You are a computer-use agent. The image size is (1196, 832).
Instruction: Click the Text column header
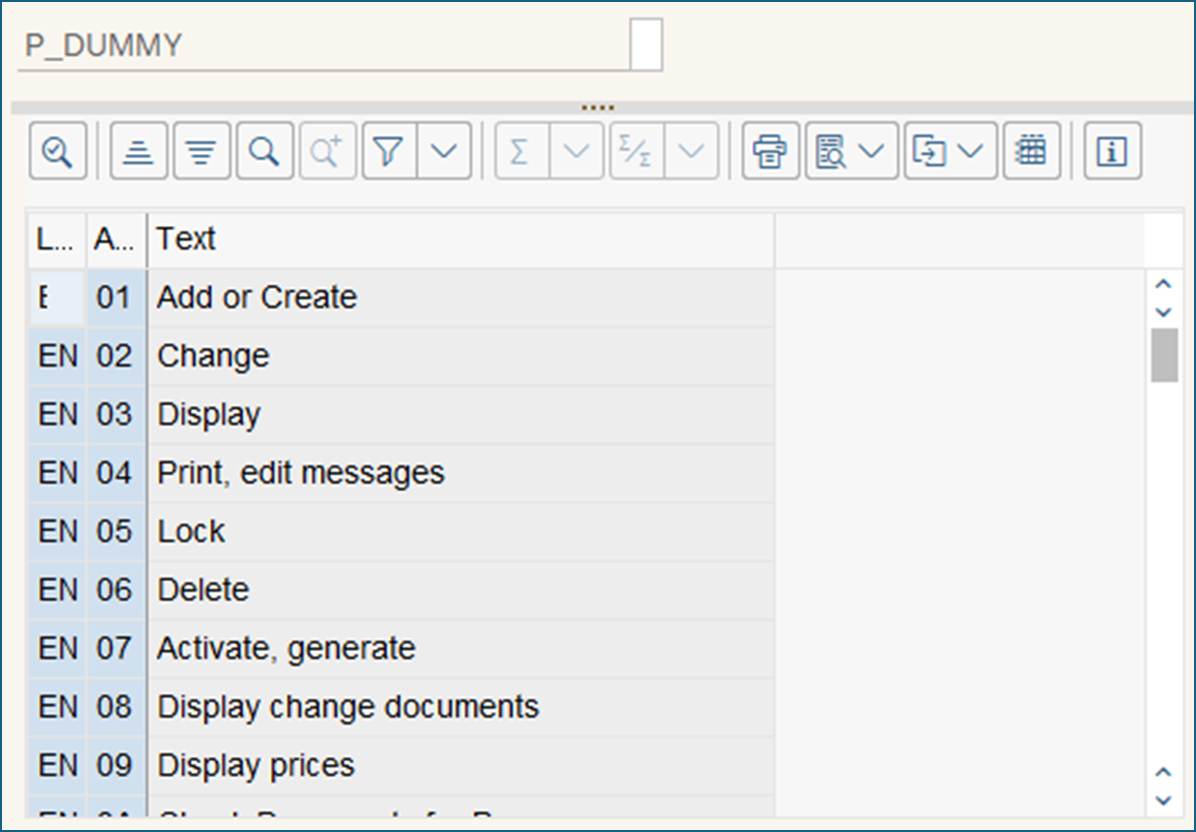[460, 239]
